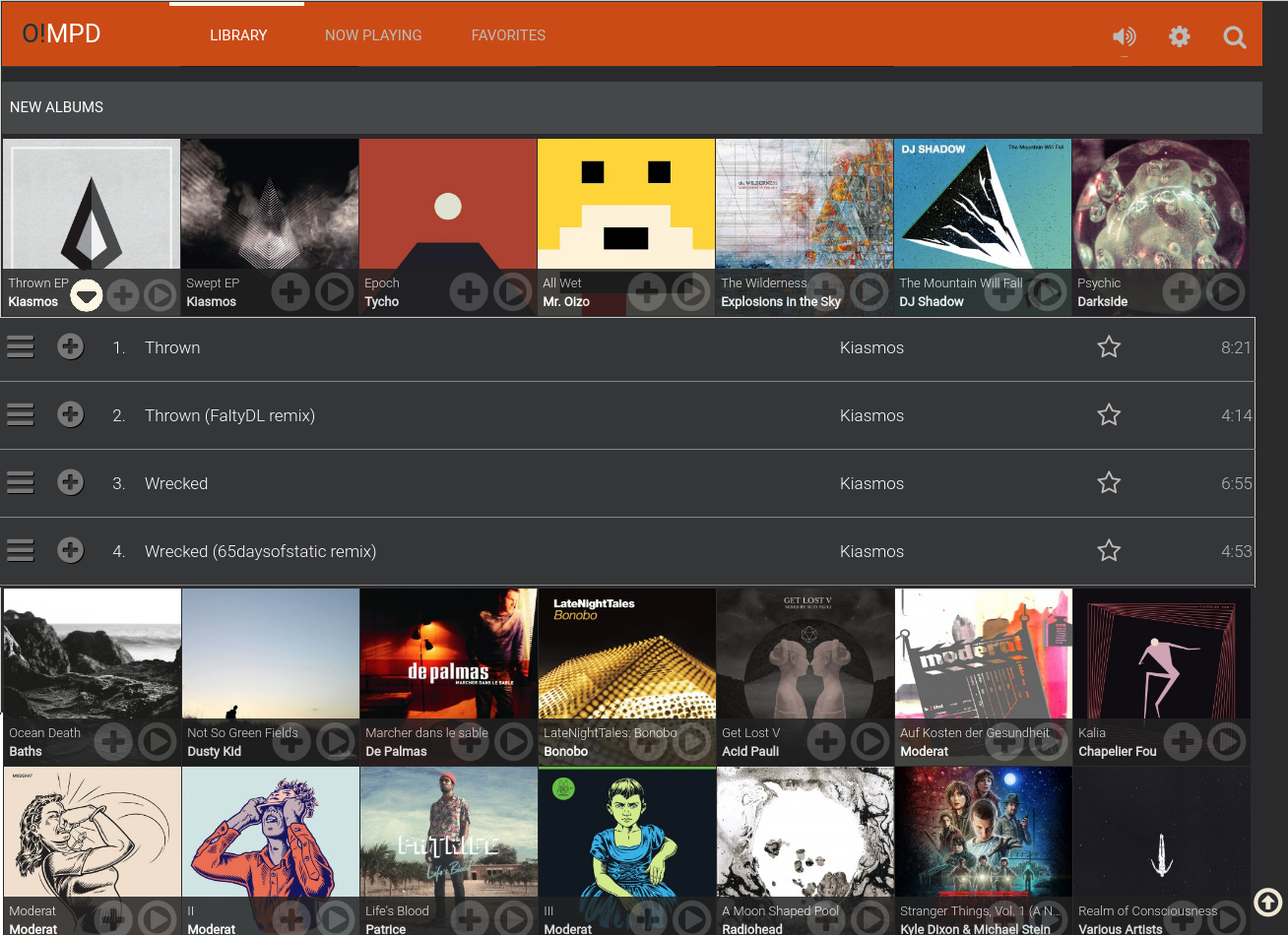Click track title Thrown (FaltyDL remix)
The image size is (1288, 935).
(229, 415)
